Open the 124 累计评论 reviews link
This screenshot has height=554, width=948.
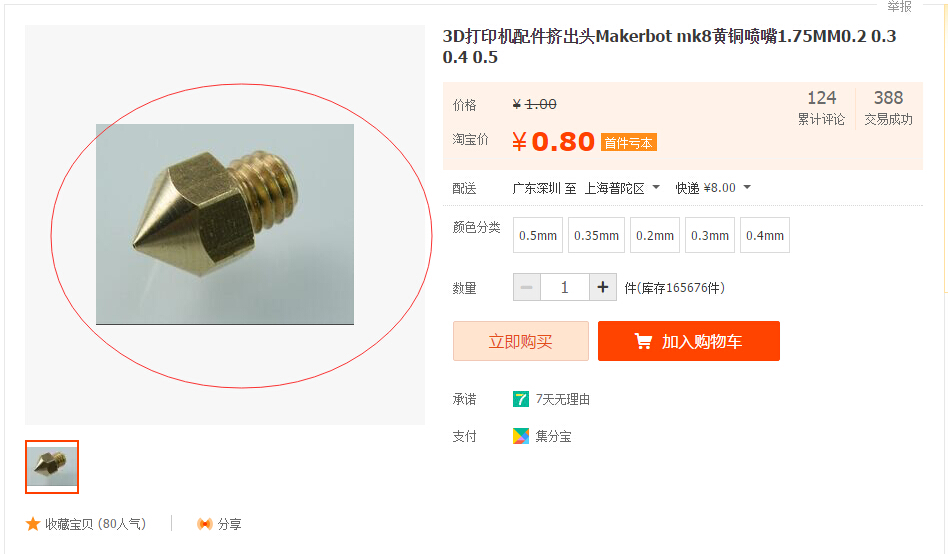coord(821,108)
